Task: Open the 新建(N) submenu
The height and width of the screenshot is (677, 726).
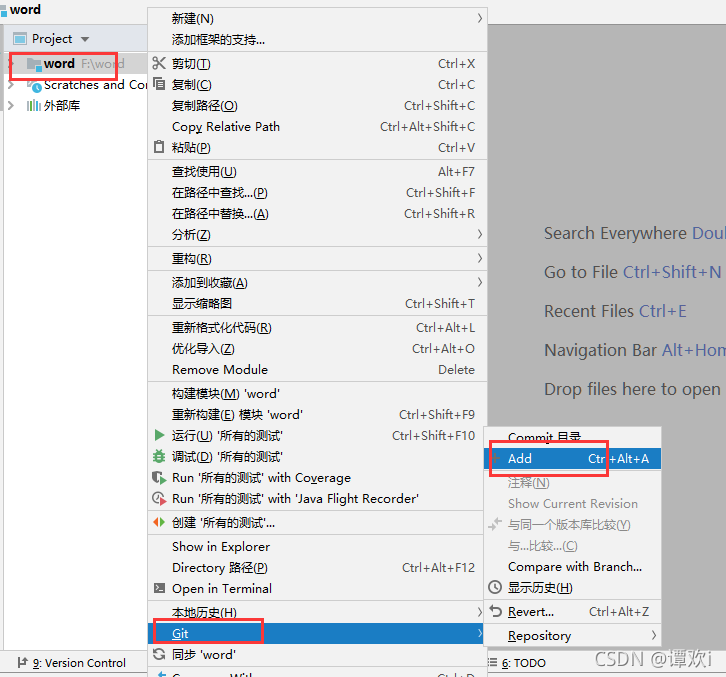Action: (317, 19)
